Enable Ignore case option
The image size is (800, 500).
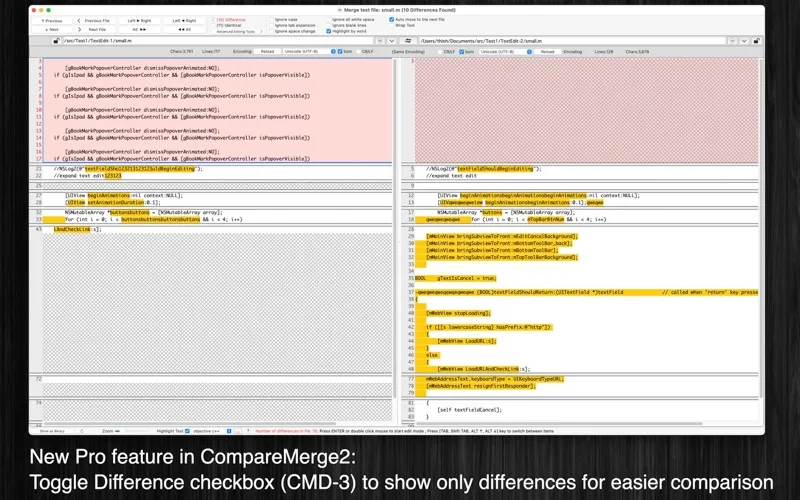(x=272, y=19)
